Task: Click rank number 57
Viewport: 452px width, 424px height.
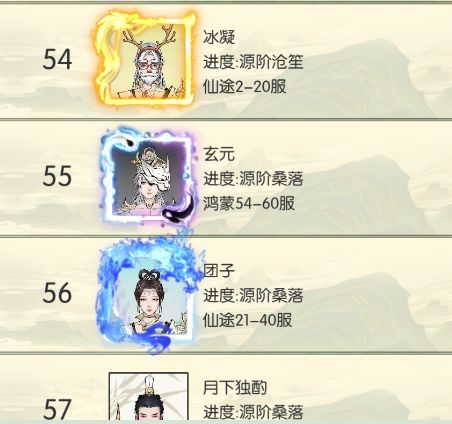Action: (57, 409)
